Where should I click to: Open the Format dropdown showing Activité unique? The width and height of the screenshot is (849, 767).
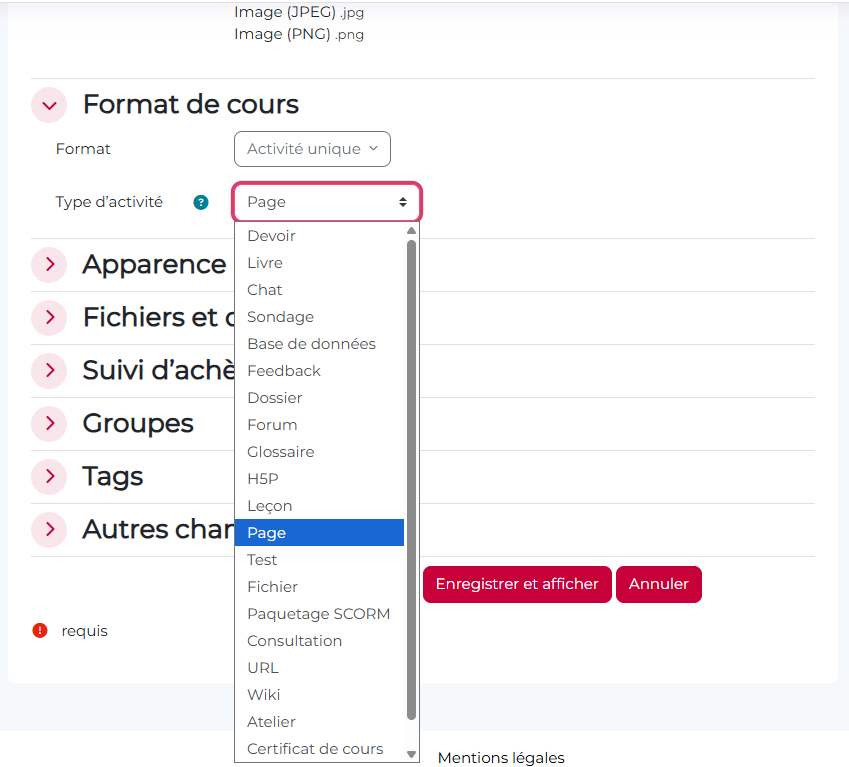[x=312, y=149]
